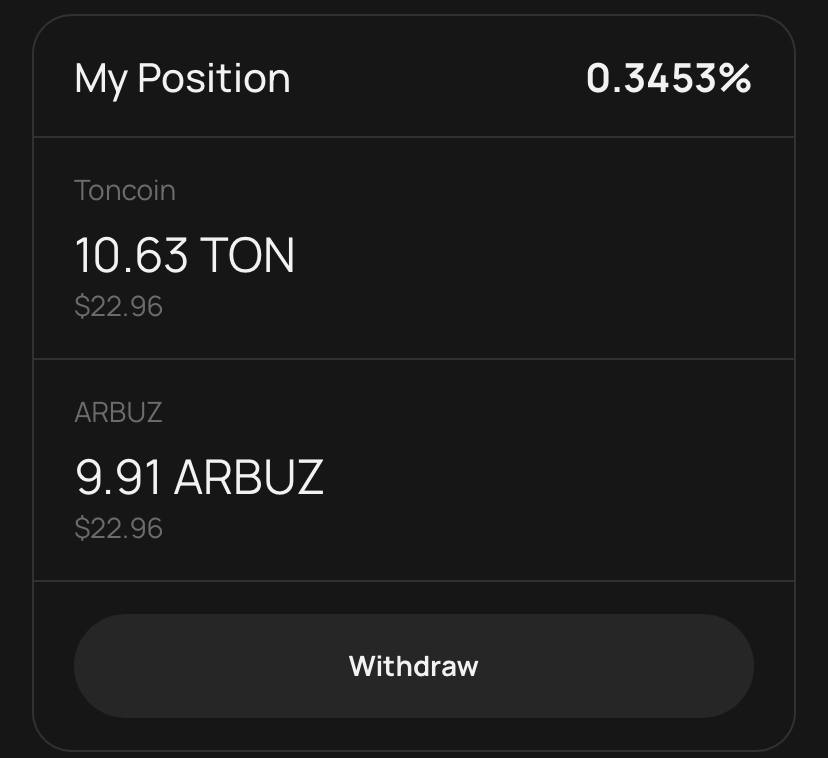Click the $22.96 value under 9.91 ARBUZ
Image resolution: width=828 pixels, height=758 pixels.
click(x=118, y=528)
